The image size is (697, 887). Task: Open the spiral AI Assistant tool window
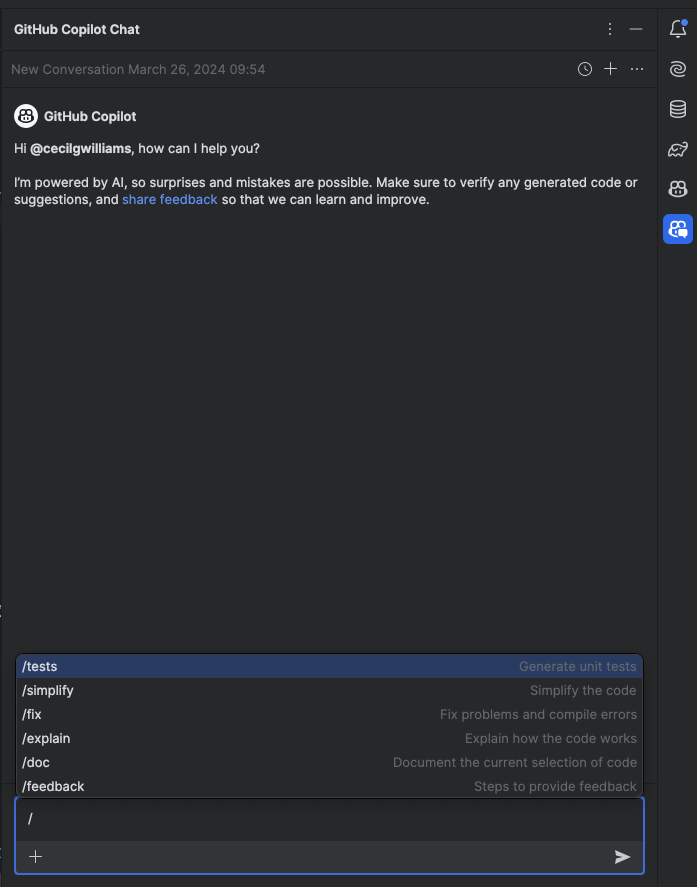[x=678, y=69]
